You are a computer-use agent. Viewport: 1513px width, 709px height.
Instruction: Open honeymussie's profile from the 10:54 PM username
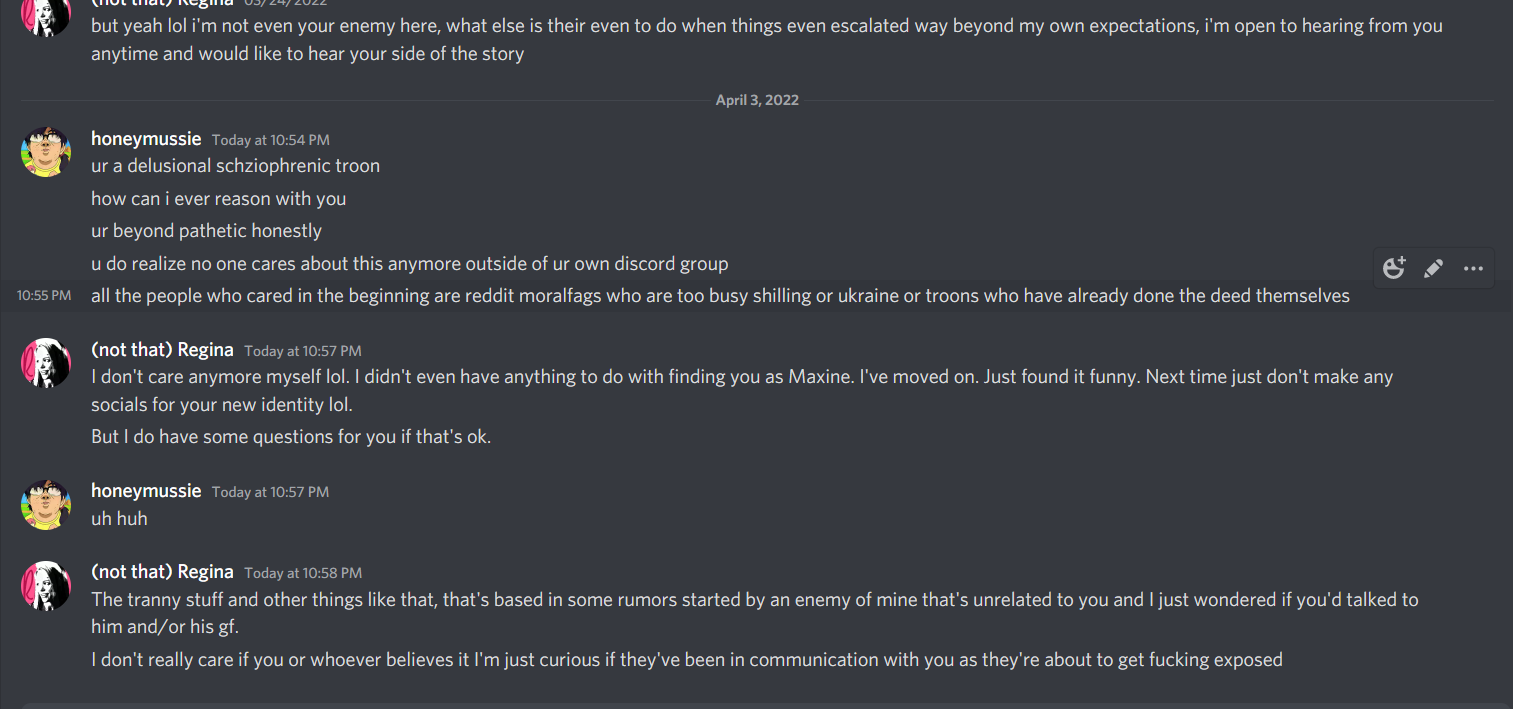146,139
